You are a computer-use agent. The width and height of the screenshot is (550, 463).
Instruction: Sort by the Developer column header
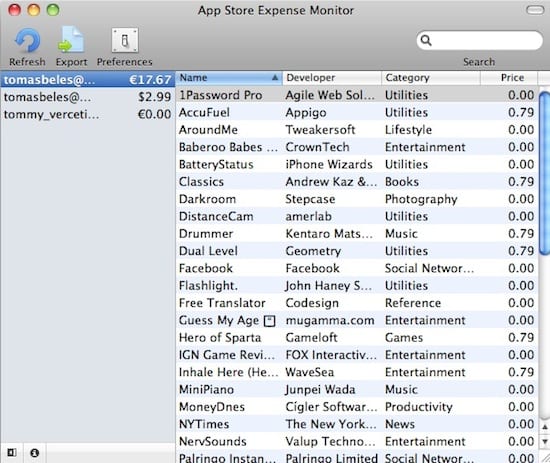pos(332,78)
